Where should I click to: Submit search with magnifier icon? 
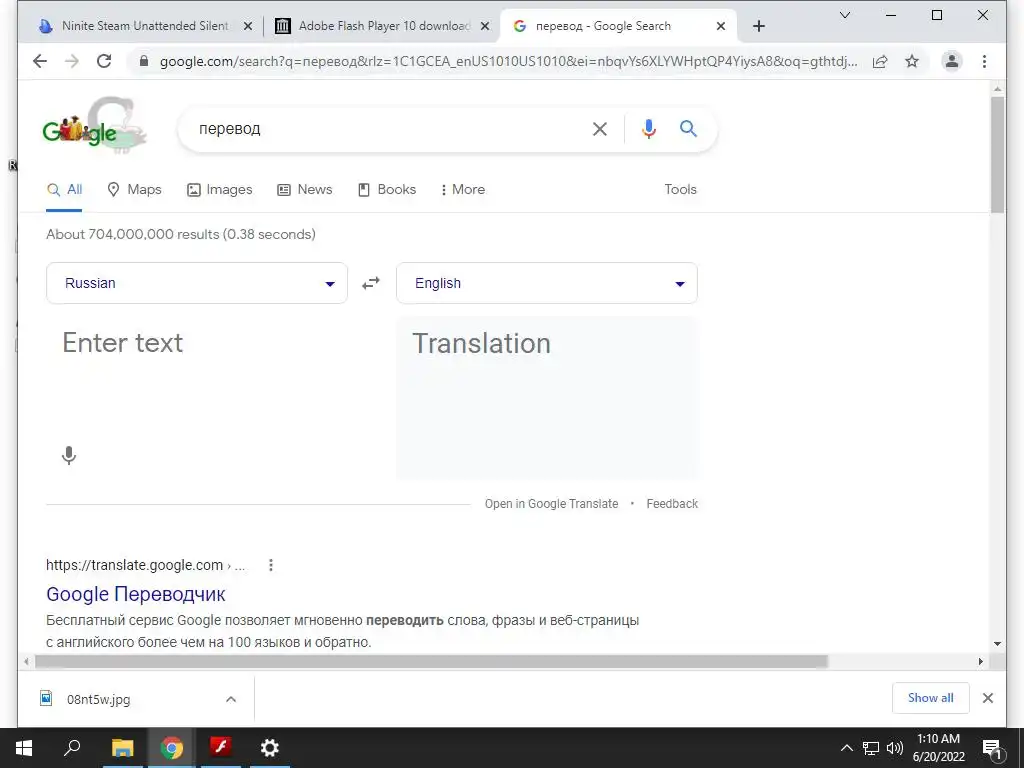point(688,129)
